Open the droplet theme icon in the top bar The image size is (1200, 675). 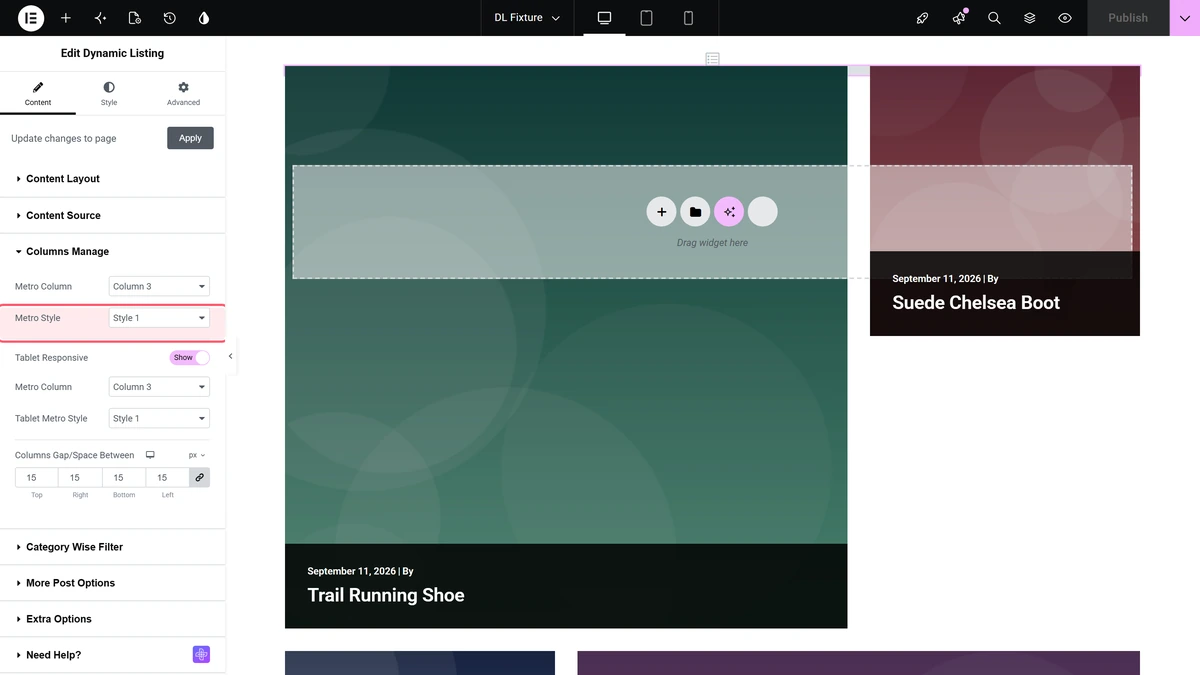point(204,18)
